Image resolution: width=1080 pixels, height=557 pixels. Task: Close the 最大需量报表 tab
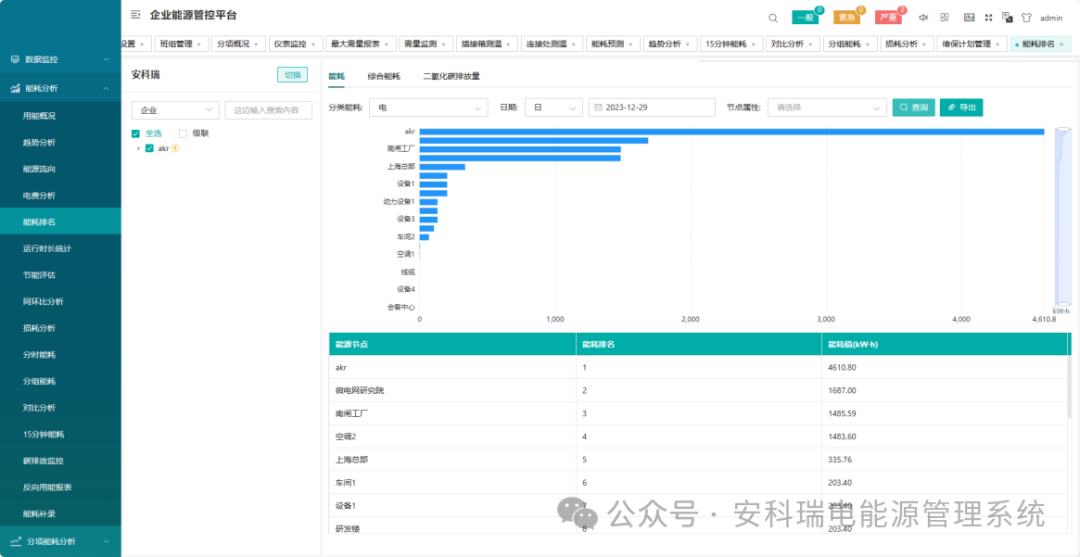(x=386, y=44)
